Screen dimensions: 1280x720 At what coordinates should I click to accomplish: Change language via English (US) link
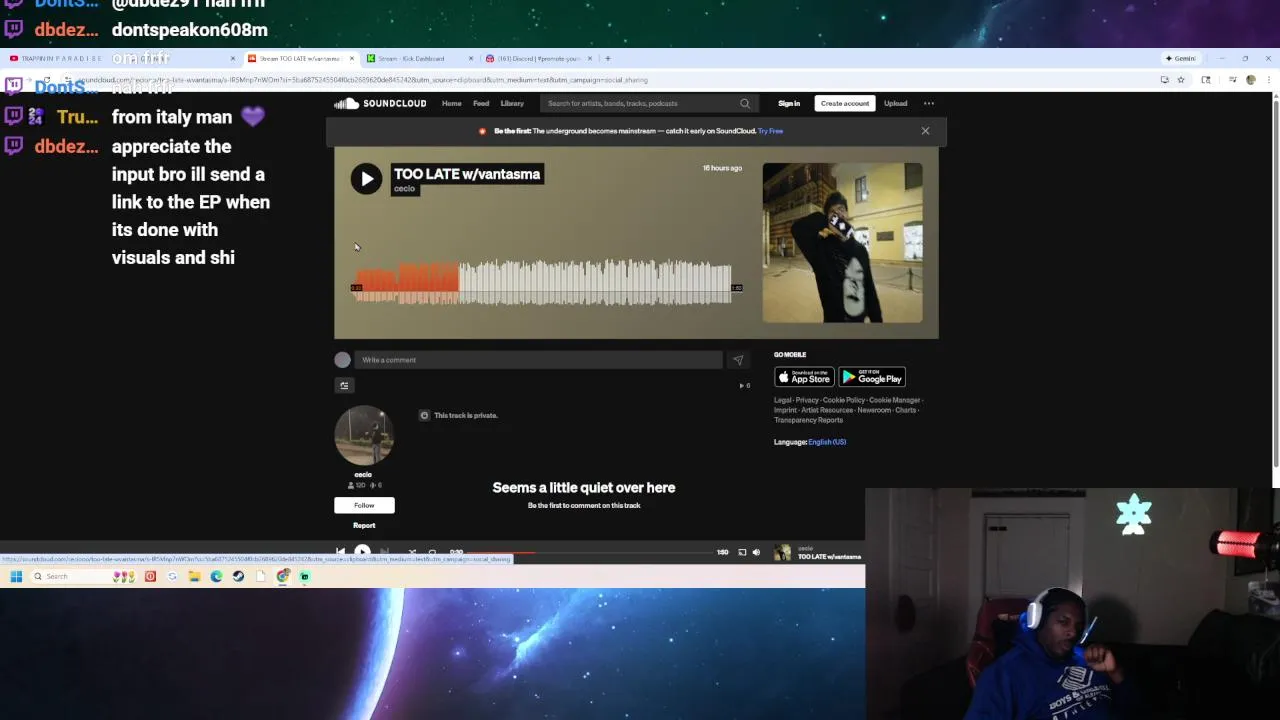point(827,442)
